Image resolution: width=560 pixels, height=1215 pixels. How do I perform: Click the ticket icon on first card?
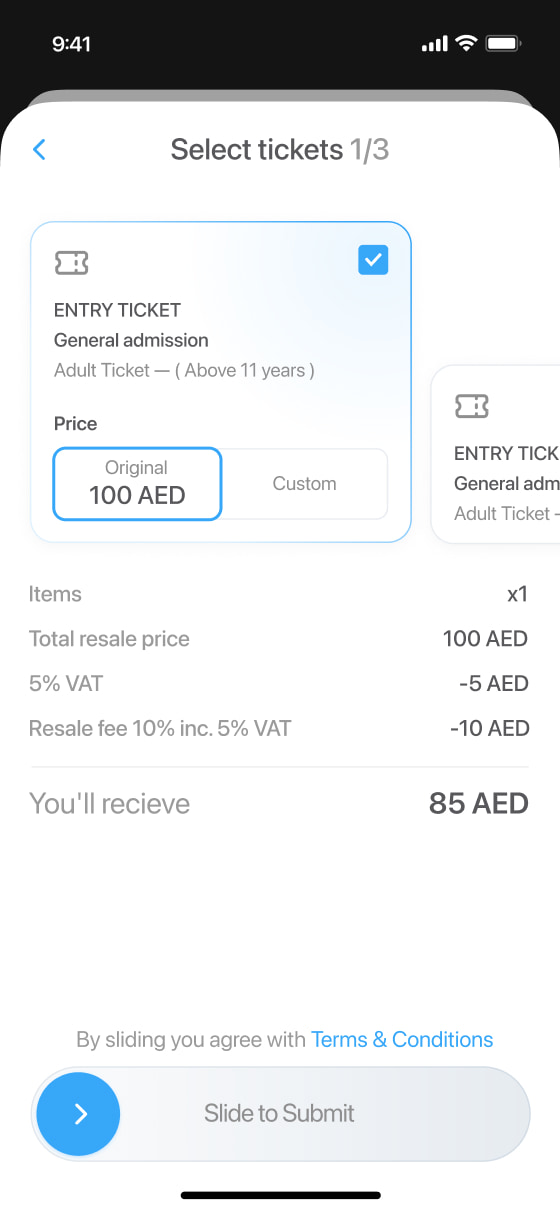[x=71, y=263]
